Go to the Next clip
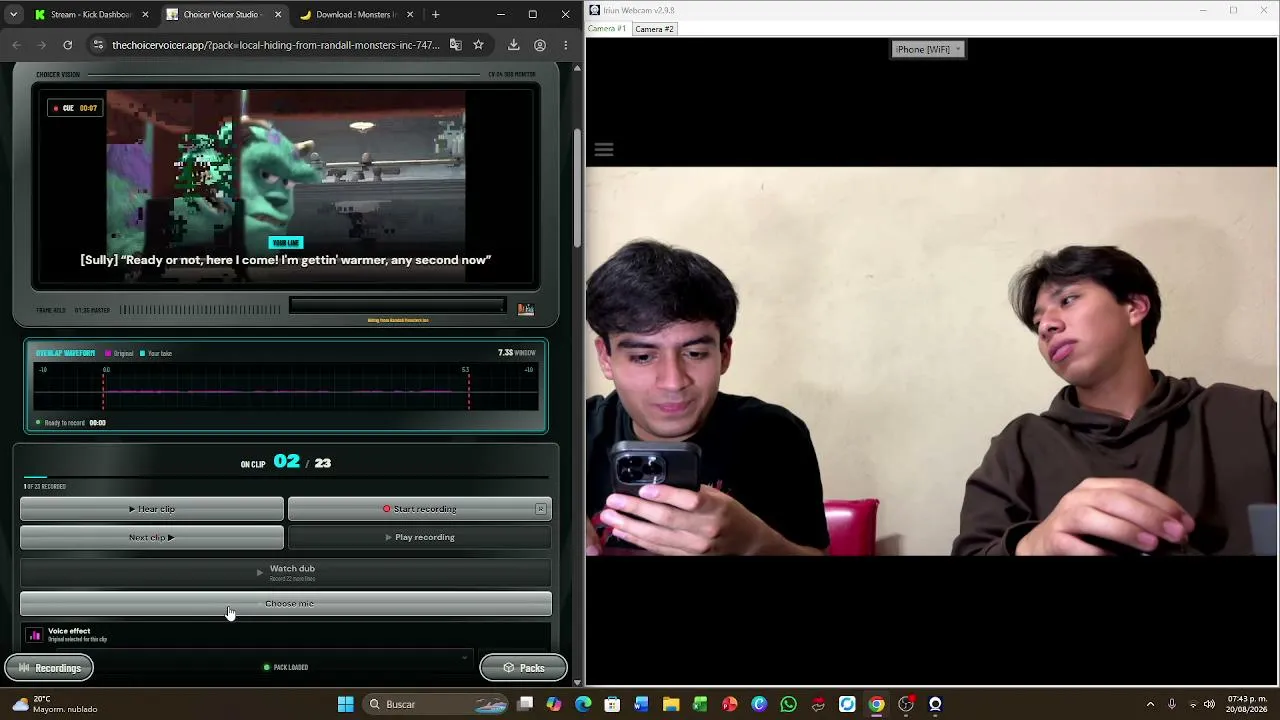1280x720 pixels. [x=152, y=537]
